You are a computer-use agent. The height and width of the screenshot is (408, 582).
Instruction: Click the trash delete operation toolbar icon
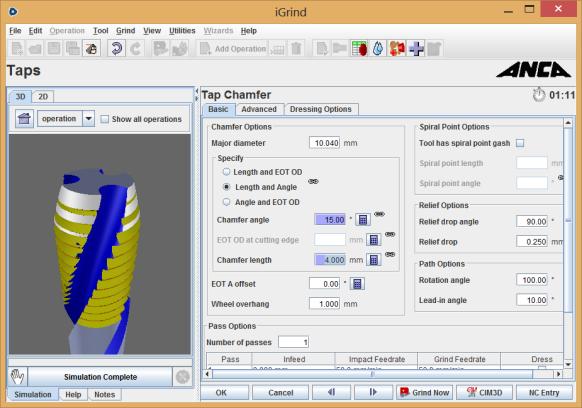click(296, 49)
